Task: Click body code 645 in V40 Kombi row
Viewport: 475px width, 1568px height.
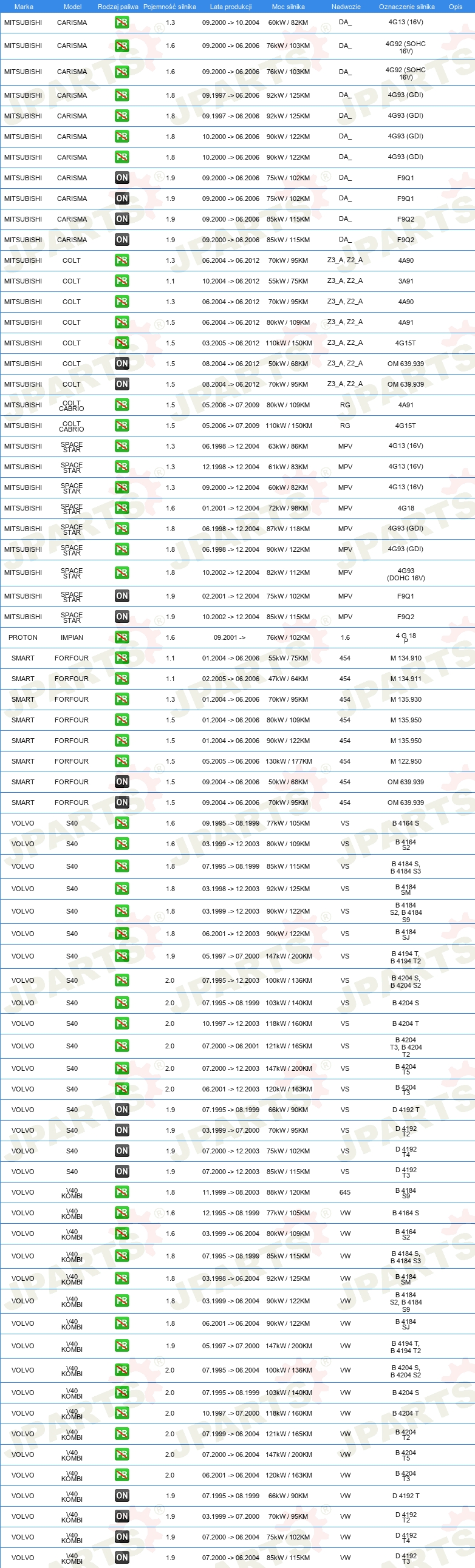Action: pyautogui.click(x=344, y=1192)
